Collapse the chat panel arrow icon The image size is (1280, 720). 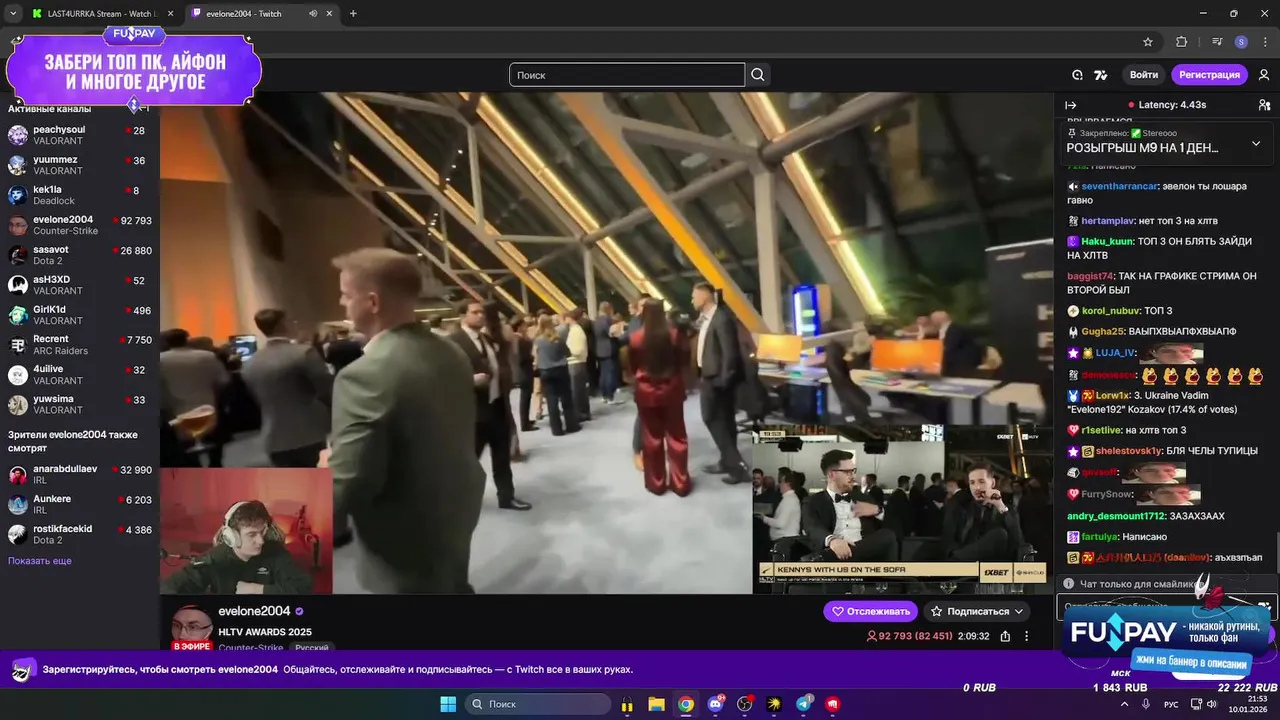tap(1070, 105)
